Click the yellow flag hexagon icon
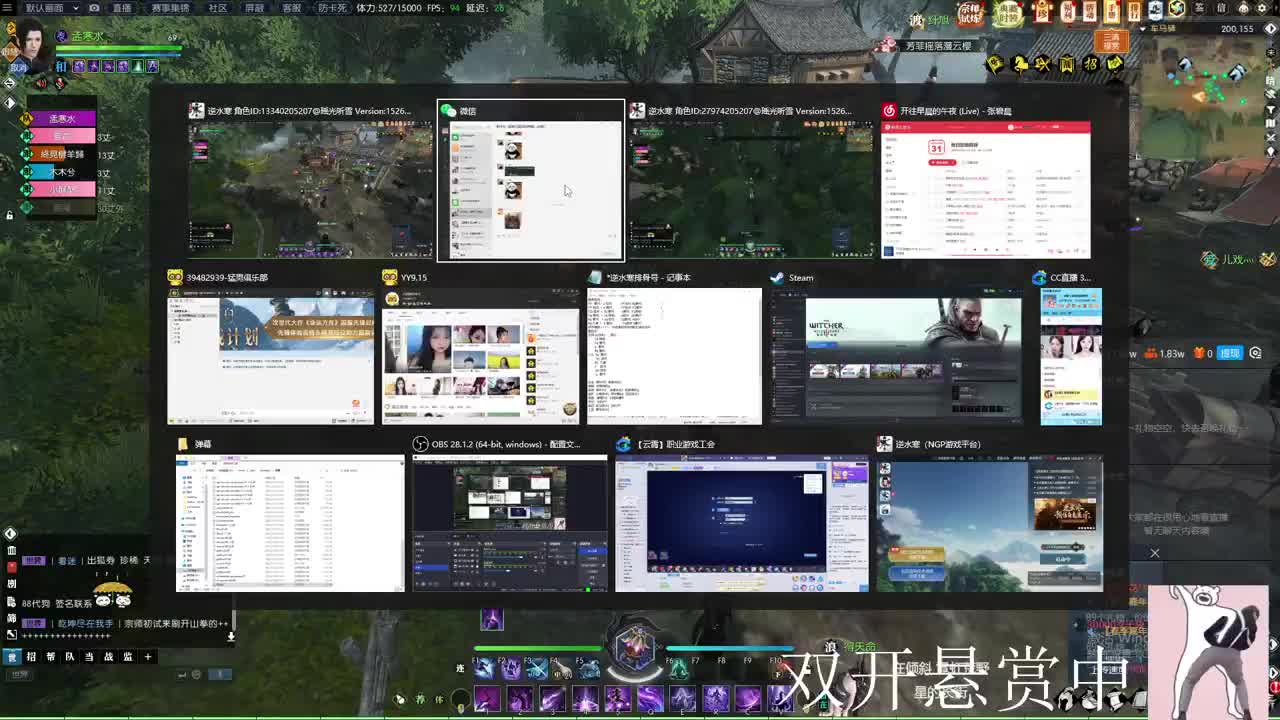Viewport: 1280px width, 720px height. tap(995, 65)
